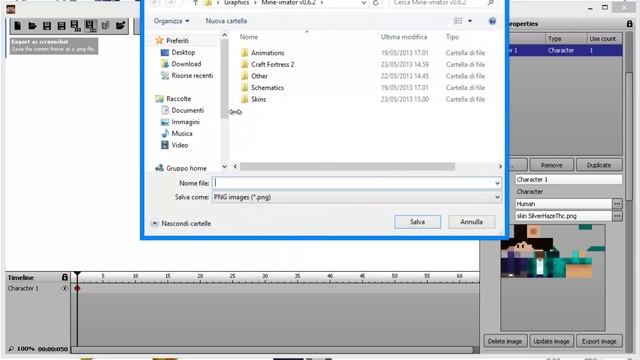Click the Open project folder icon in toolbar
Viewport: 640px width, 360px height.
32,26
